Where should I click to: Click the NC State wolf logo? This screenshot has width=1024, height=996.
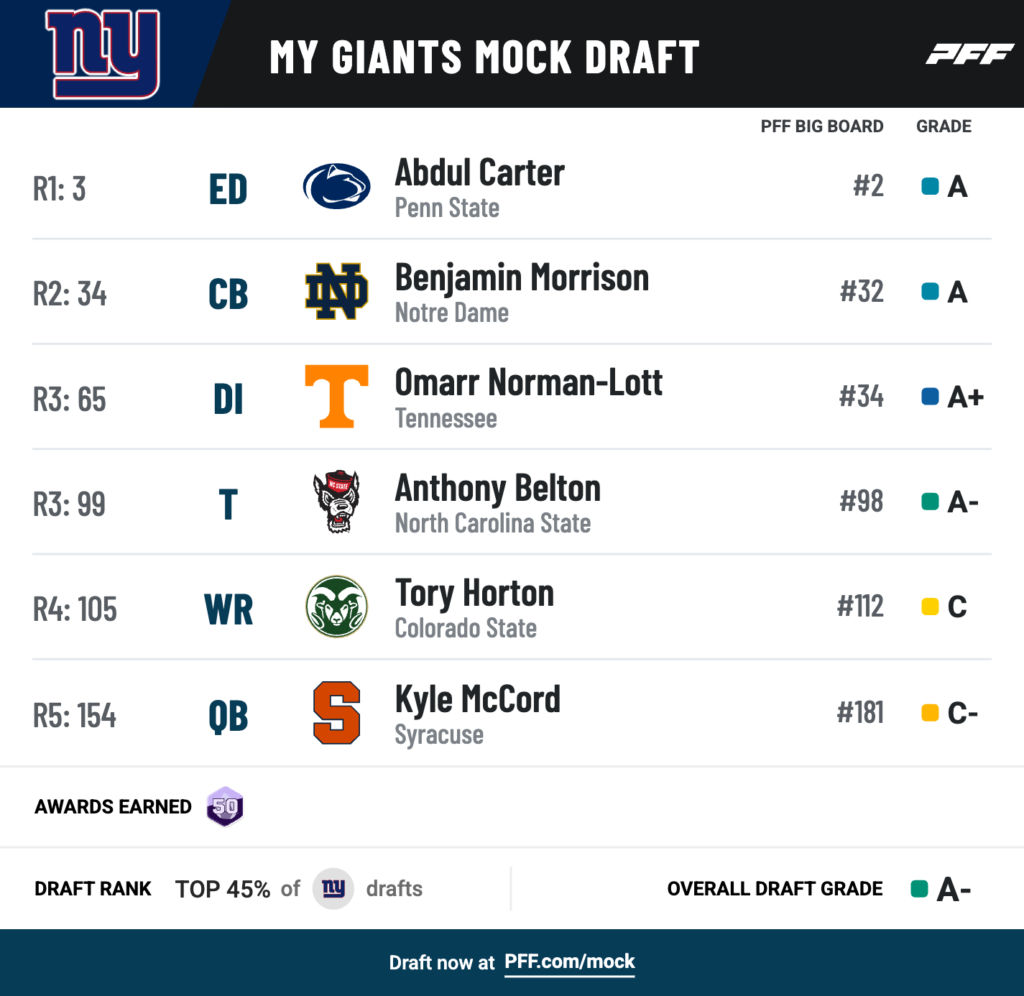point(336,501)
